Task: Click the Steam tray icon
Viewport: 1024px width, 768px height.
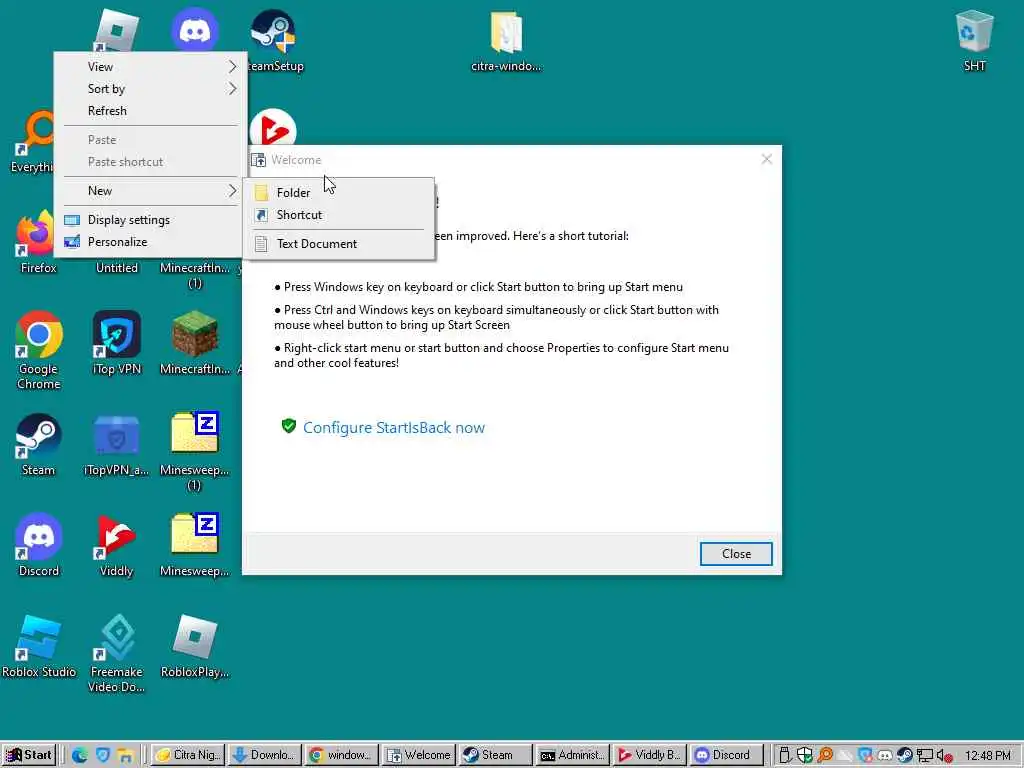Action: click(904, 756)
